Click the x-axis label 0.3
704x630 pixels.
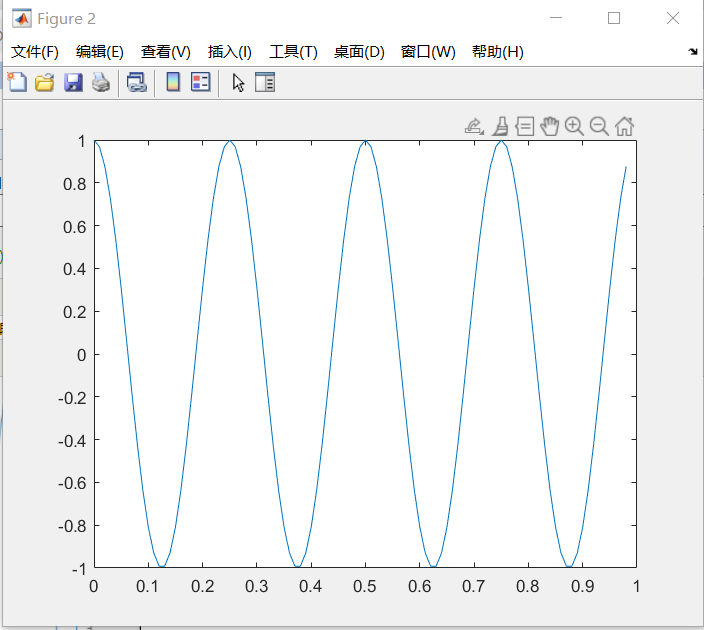pyautogui.click(x=256, y=586)
